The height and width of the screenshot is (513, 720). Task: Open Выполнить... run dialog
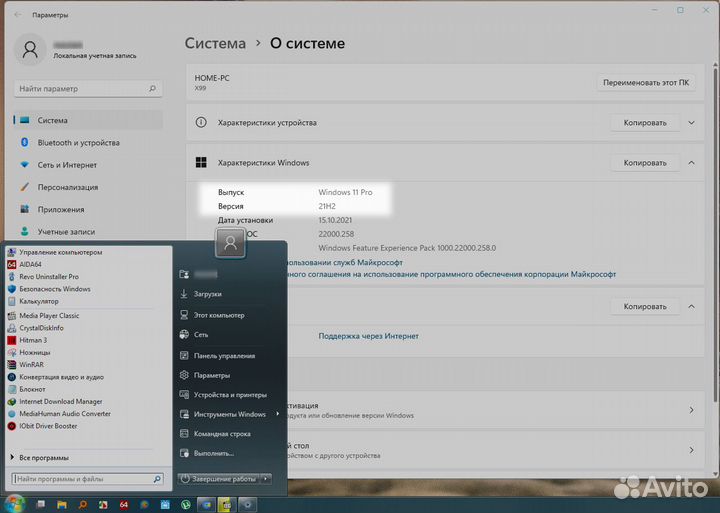pyautogui.click(x=207, y=453)
